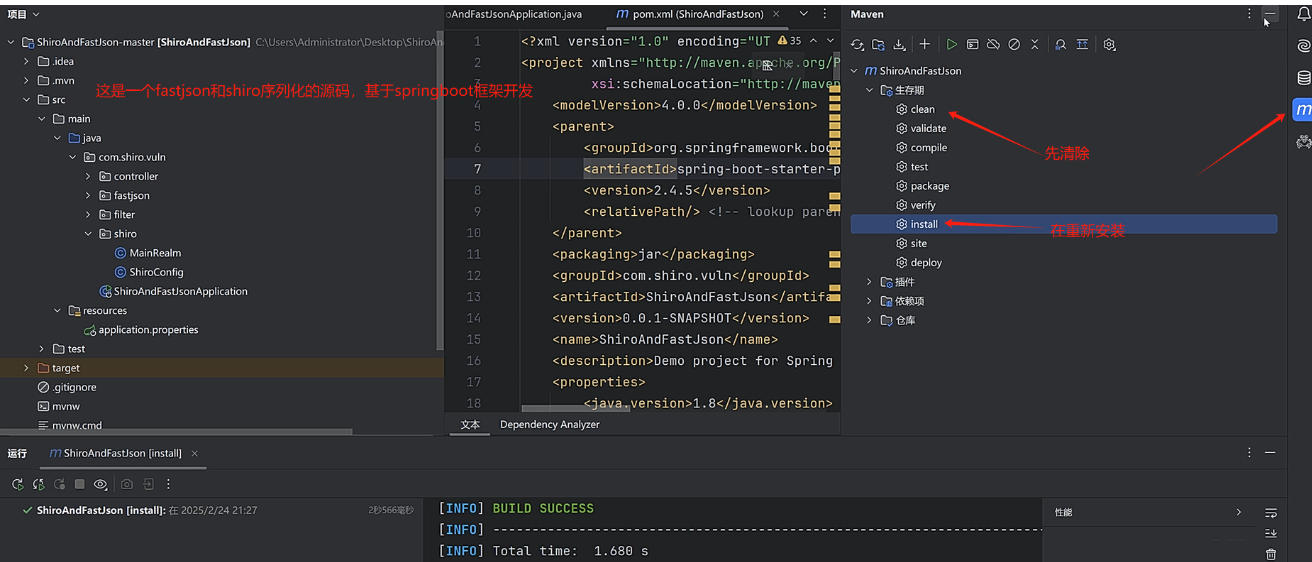Click second rerun icon in Run toolbar
Image resolution: width=1312 pixels, height=562 pixels.
point(38,484)
